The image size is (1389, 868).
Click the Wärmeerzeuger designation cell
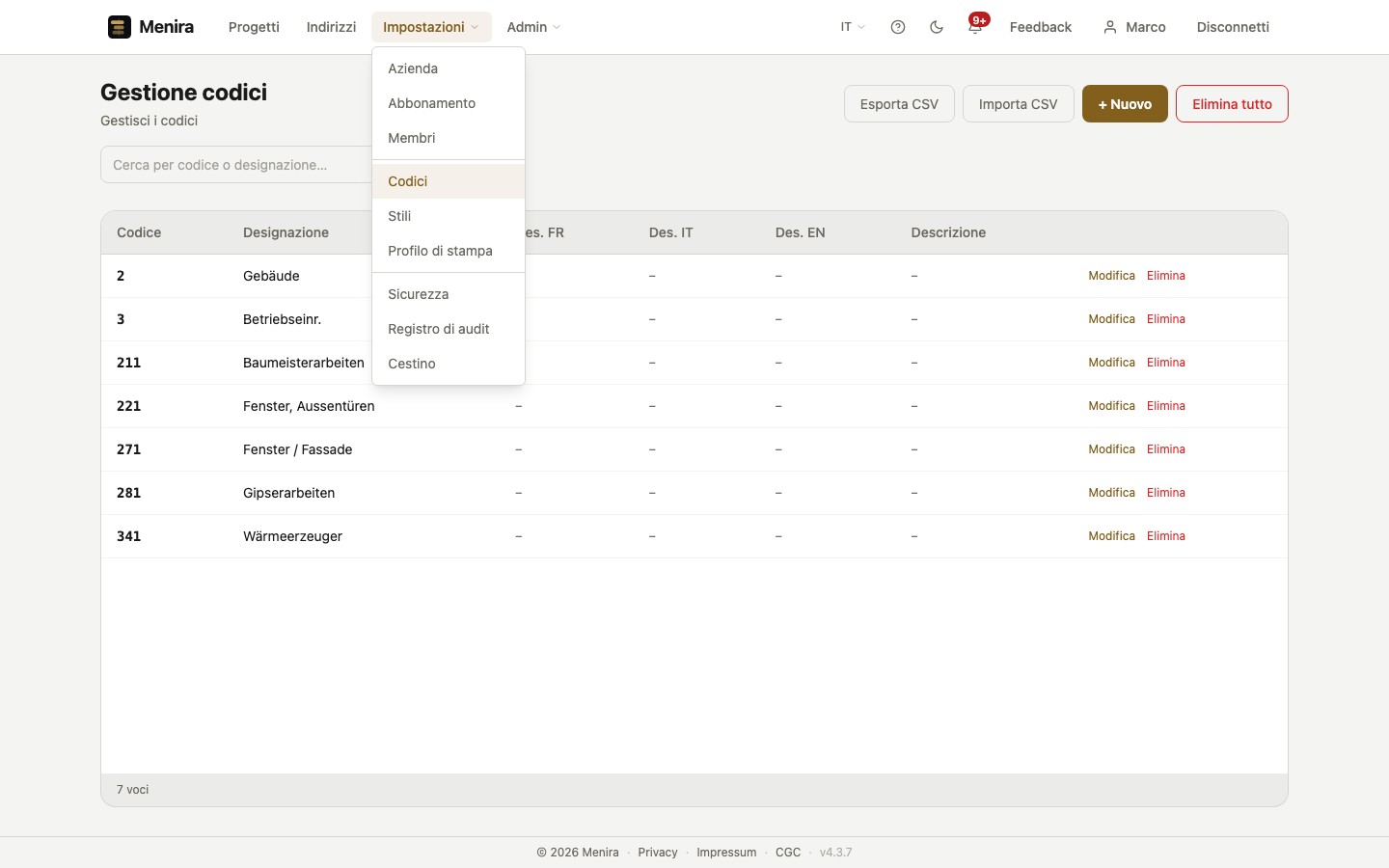click(292, 536)
